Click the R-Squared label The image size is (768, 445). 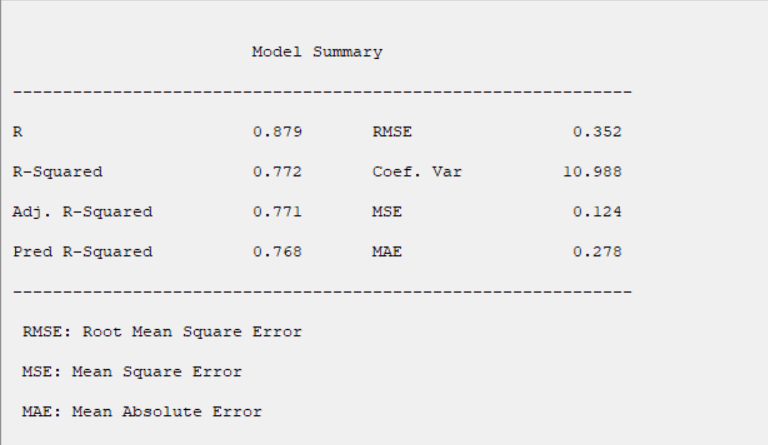click(58, 172)
